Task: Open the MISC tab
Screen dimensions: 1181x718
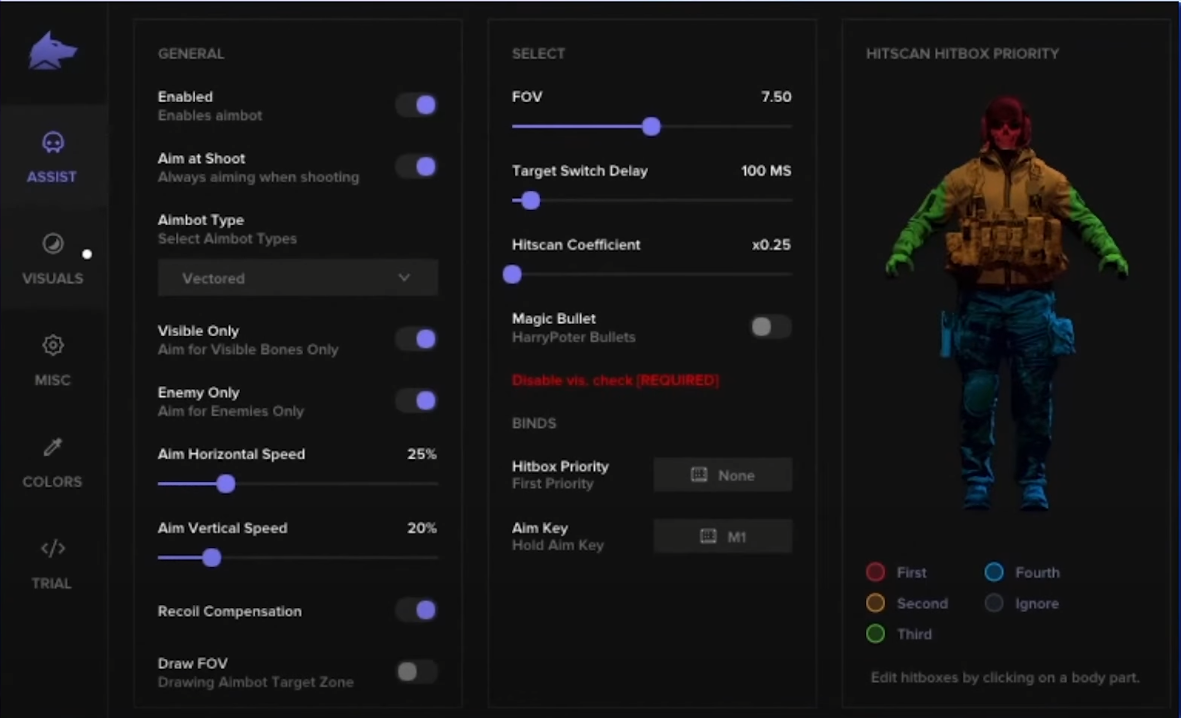Action: tap(52, 362)
